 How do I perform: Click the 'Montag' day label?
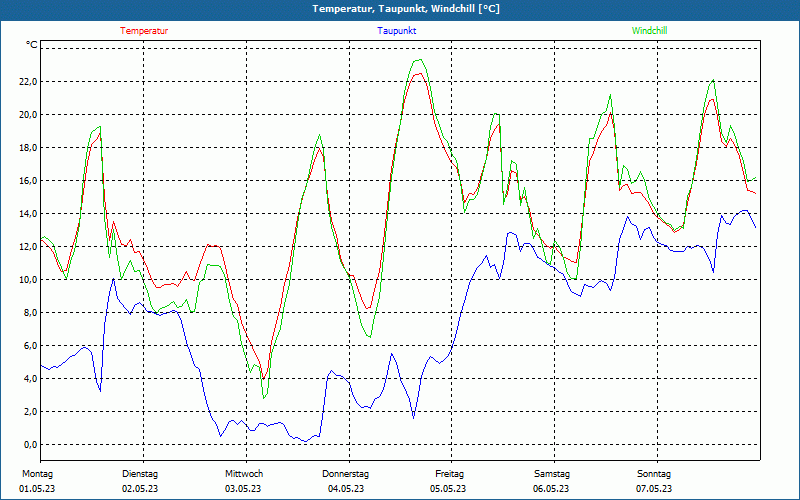[x=37, y=474]
